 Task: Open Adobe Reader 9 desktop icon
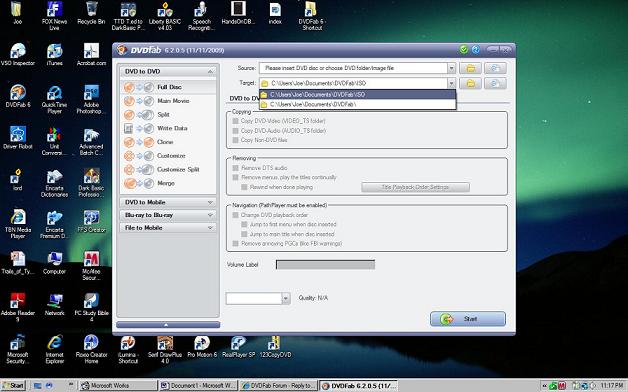pos(18,308)
